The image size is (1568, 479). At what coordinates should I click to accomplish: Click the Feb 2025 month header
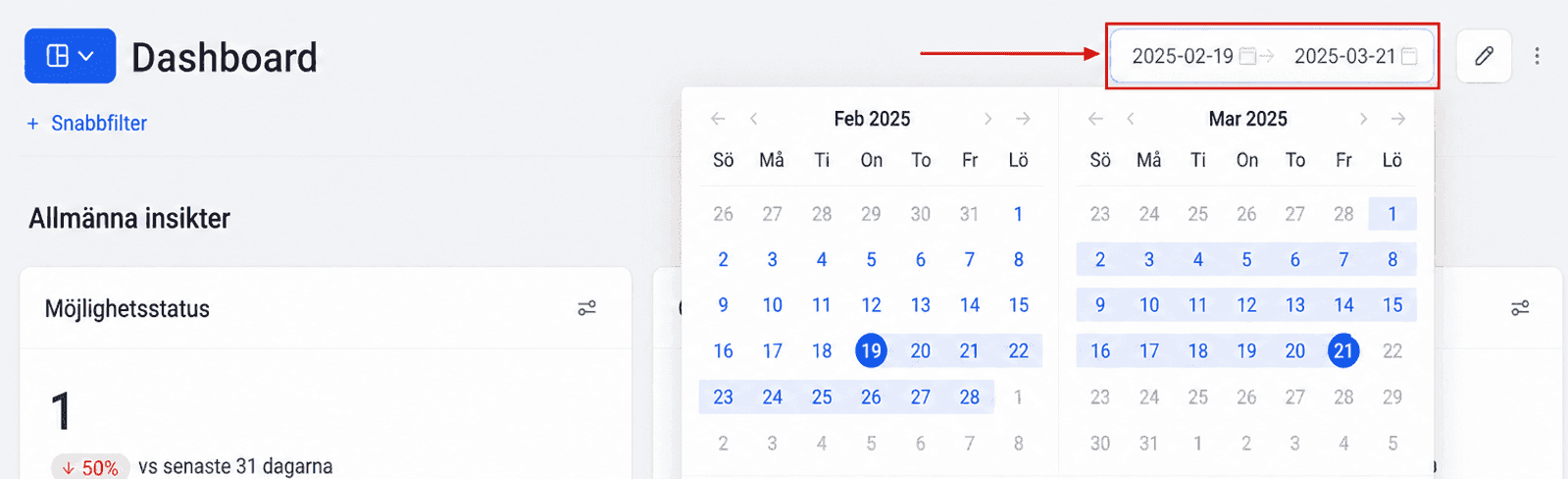(872, 119)
